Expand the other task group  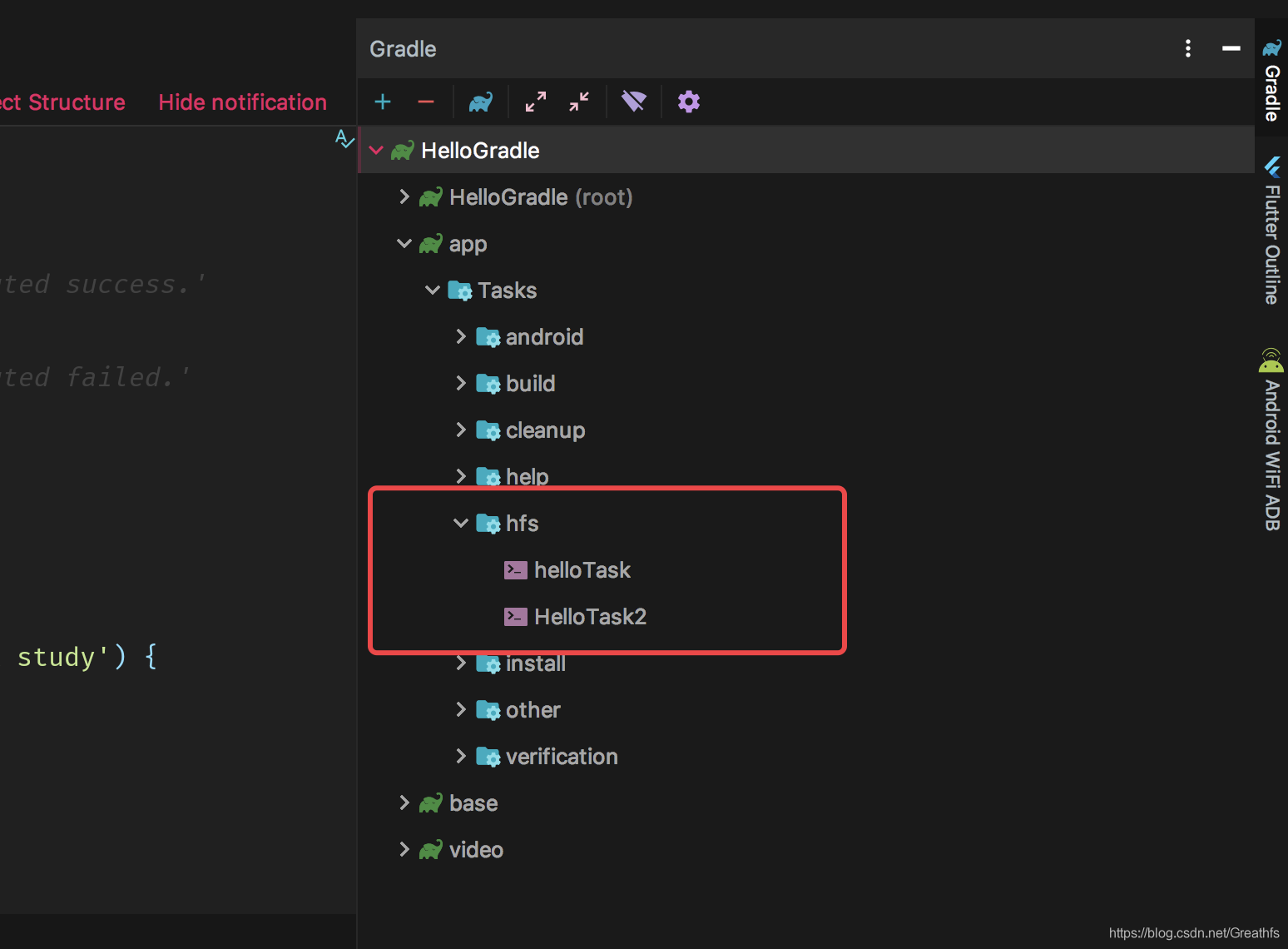coord(461,709)
